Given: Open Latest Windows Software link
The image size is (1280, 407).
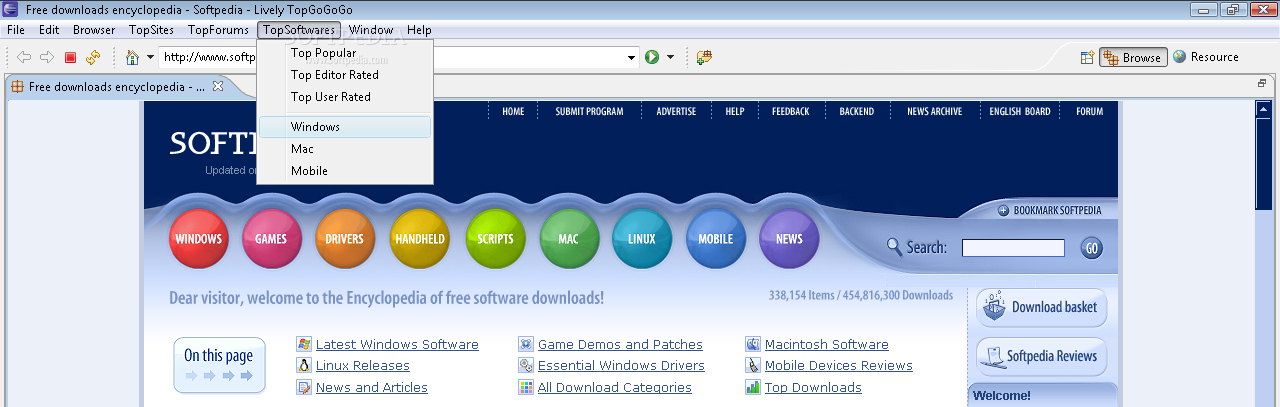Looking at the screenshot, I should 397,344.
